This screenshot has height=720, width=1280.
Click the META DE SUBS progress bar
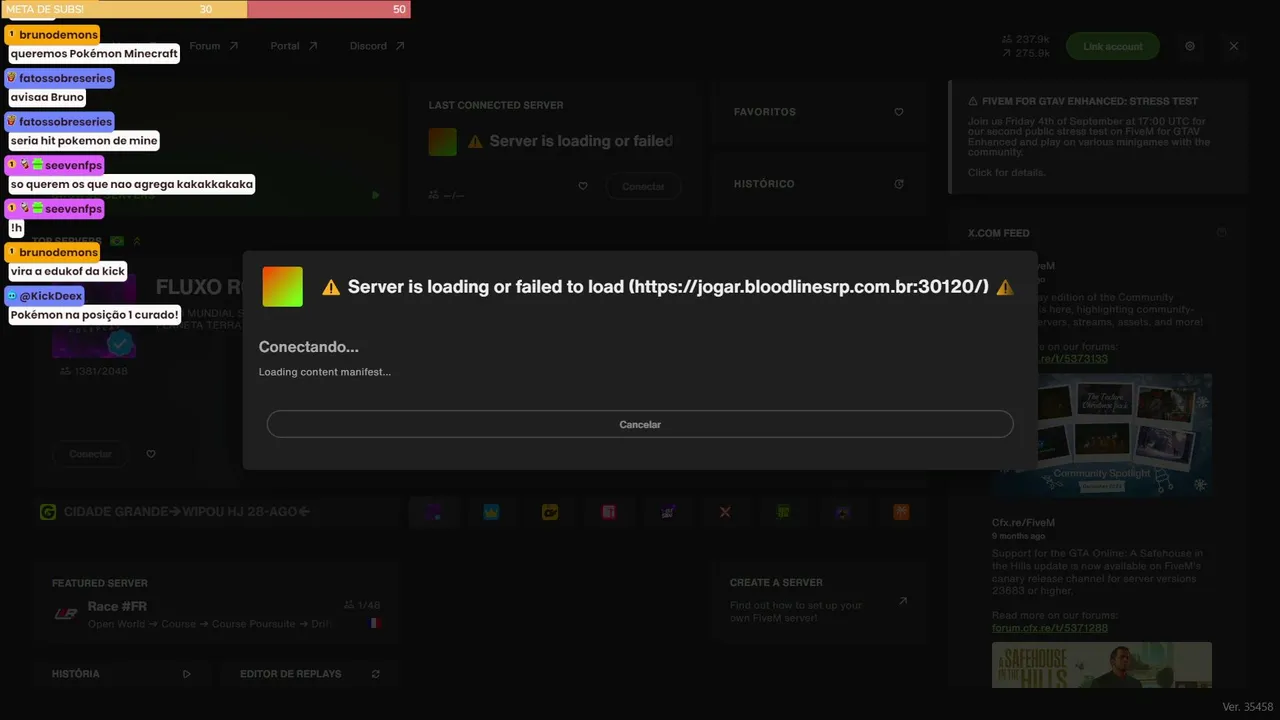click(205, 9)
